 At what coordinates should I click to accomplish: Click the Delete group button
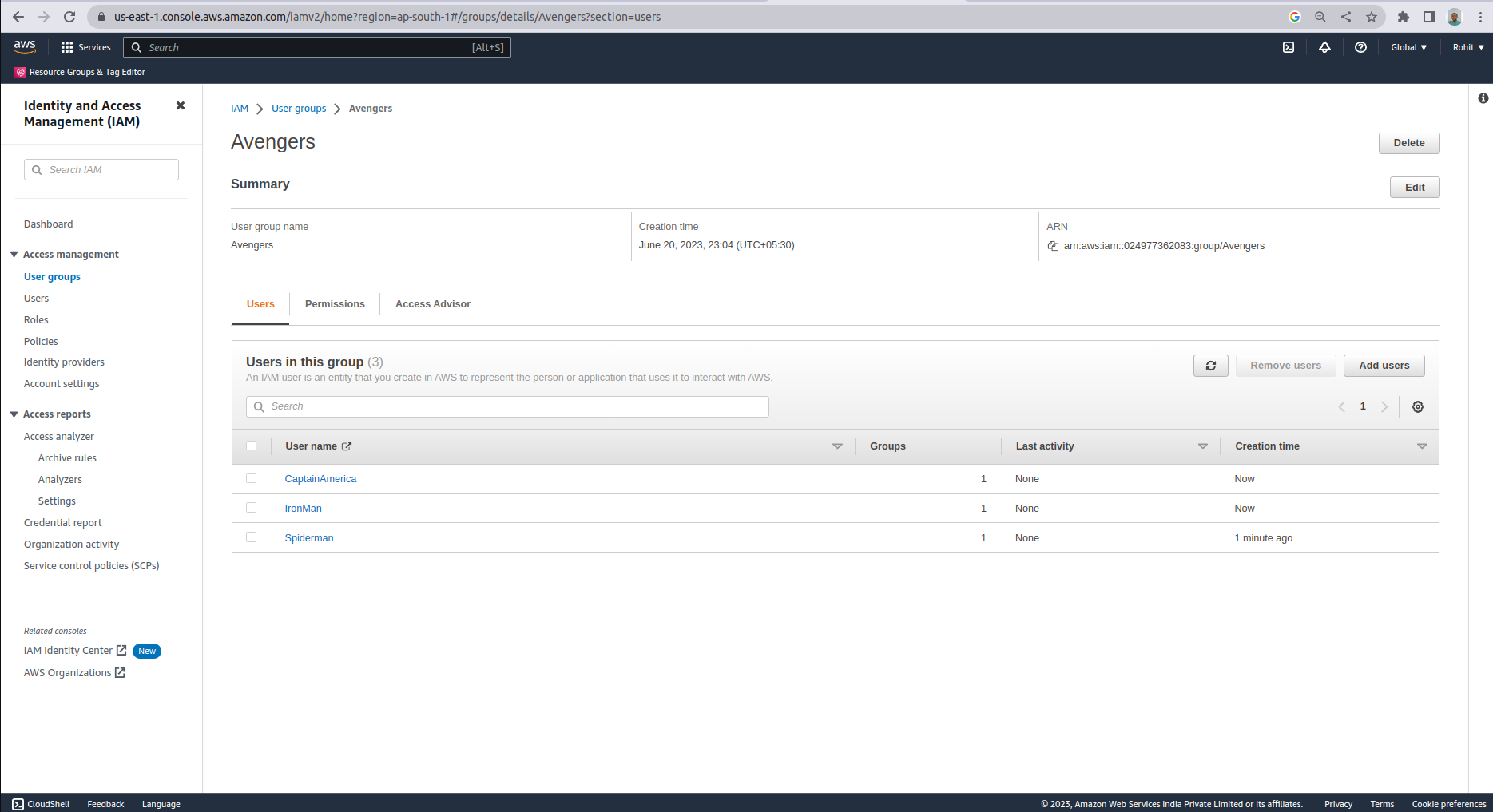click(1409, 143)
